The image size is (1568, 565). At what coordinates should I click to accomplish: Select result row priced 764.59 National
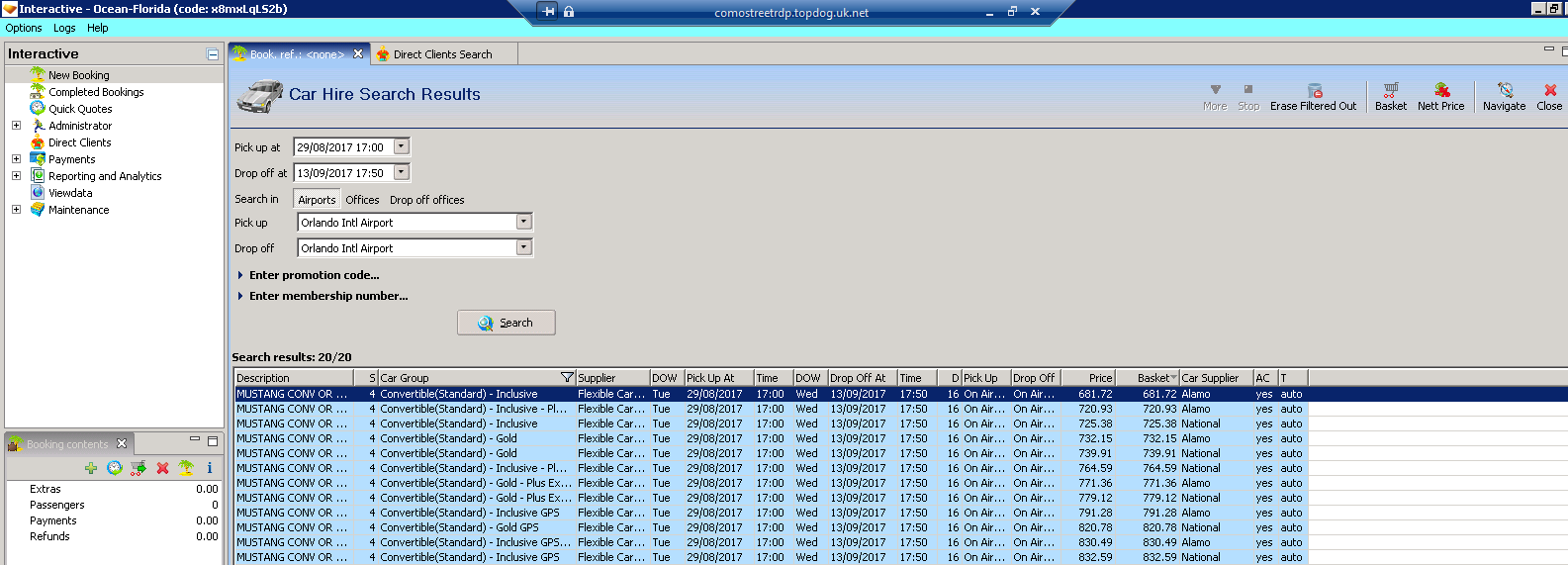(771, 468)
